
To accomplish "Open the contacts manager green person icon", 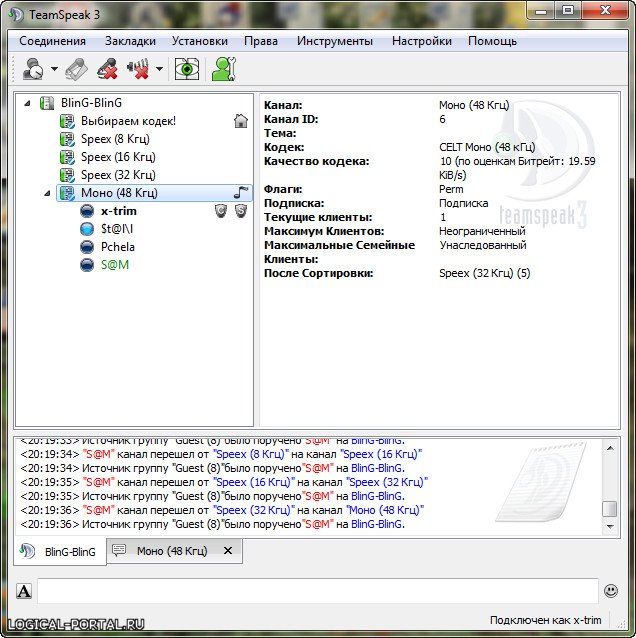I will 223,69.
